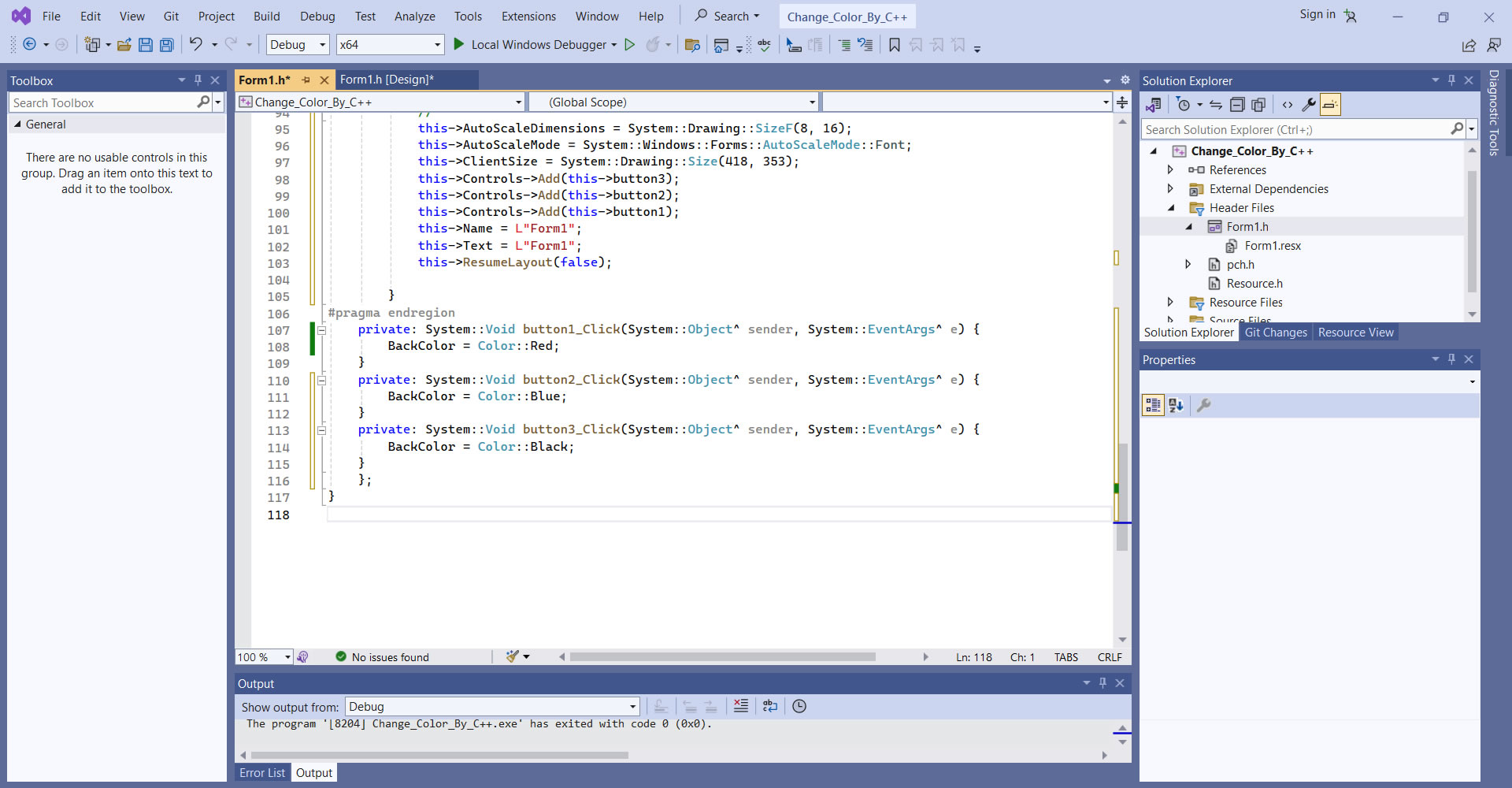Screen dimensions: 1512x788
Task: Expand the References node in Solution Explorer
Action: 1170,170
